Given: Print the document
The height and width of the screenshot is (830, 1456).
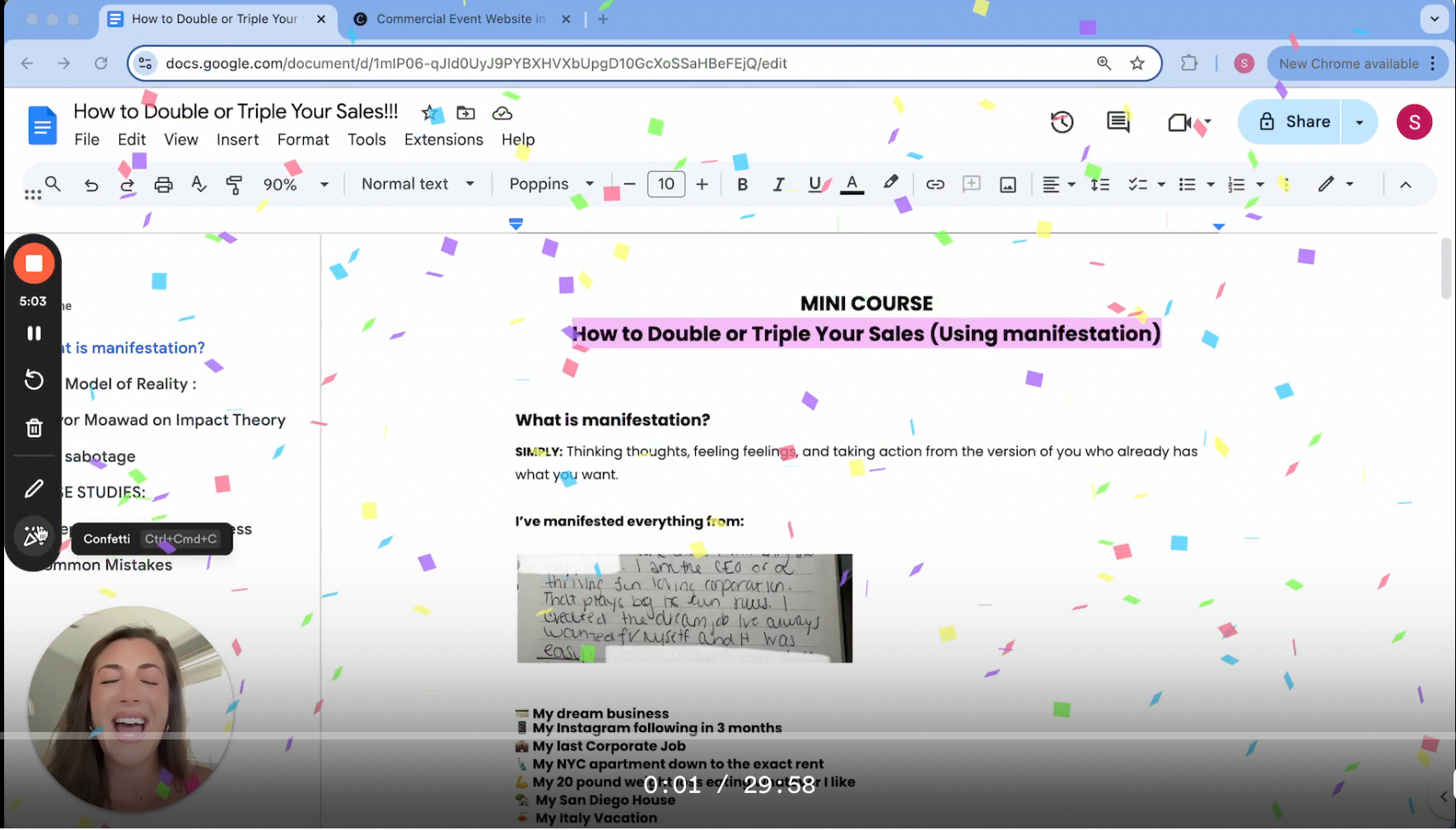Looking at the screenshot, I should pos(164,185).
